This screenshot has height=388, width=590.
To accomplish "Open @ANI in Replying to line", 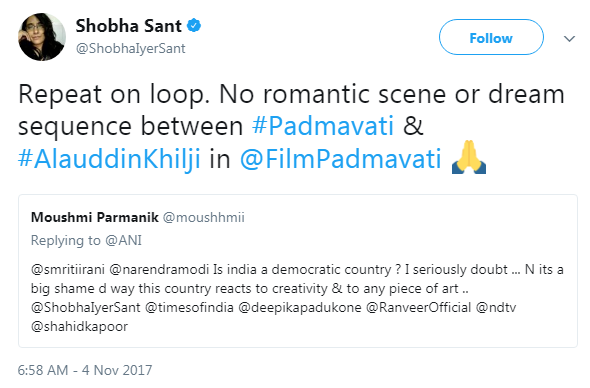I will tap(123, 240).
